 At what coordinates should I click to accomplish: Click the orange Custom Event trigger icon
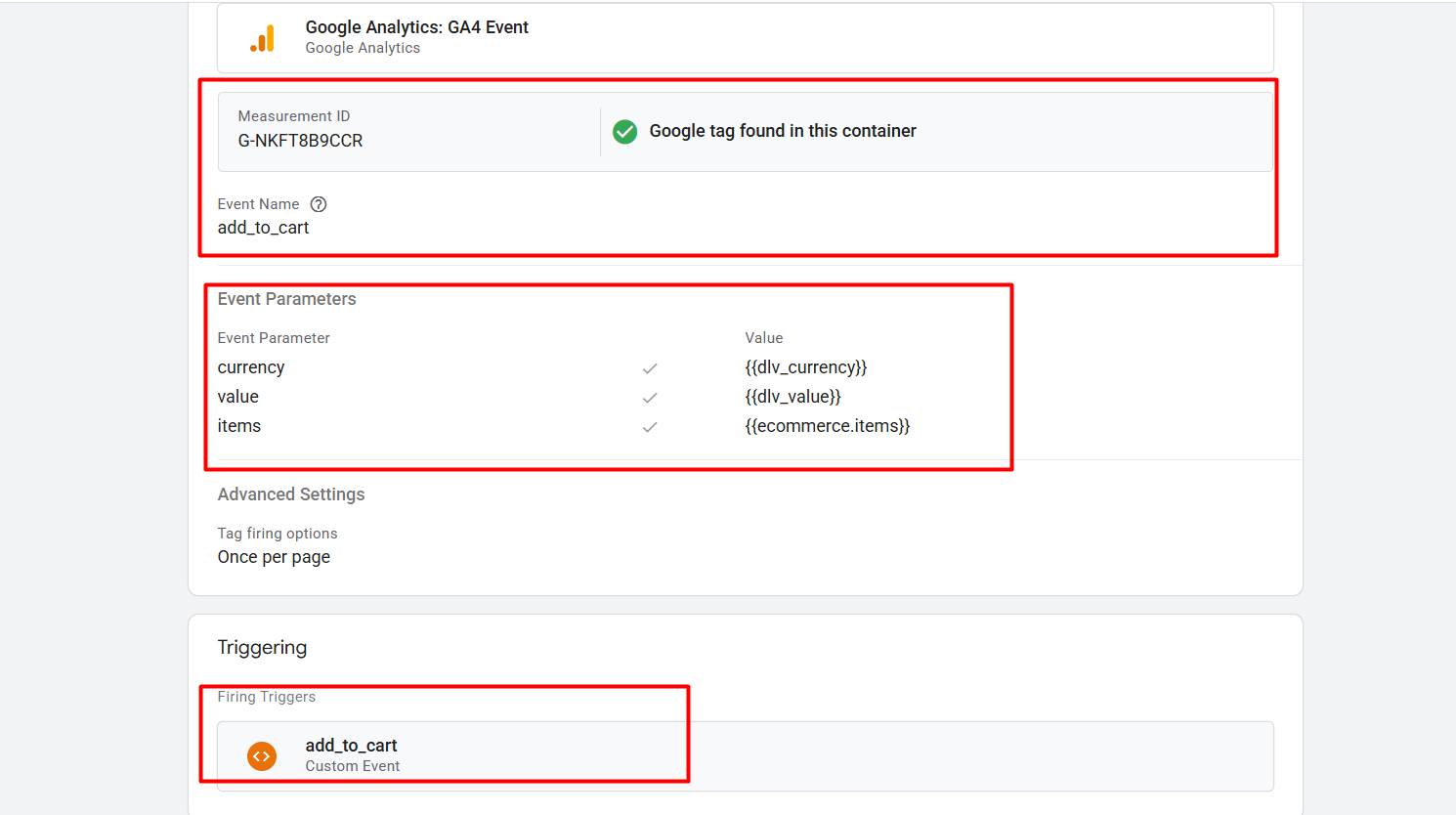tap(262, 756)
